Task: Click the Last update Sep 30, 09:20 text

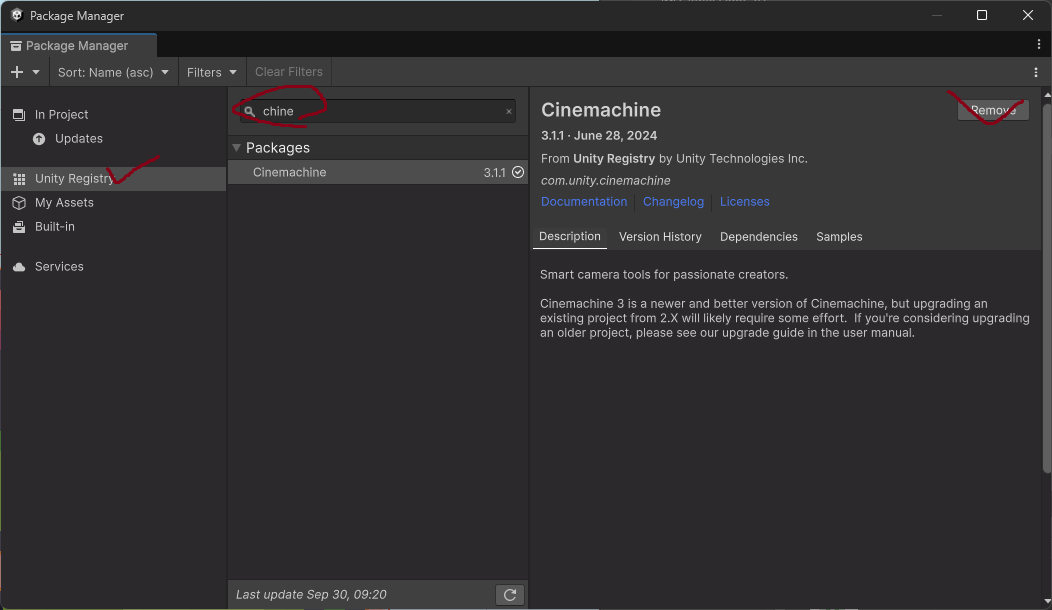Action: pos(311,595)
